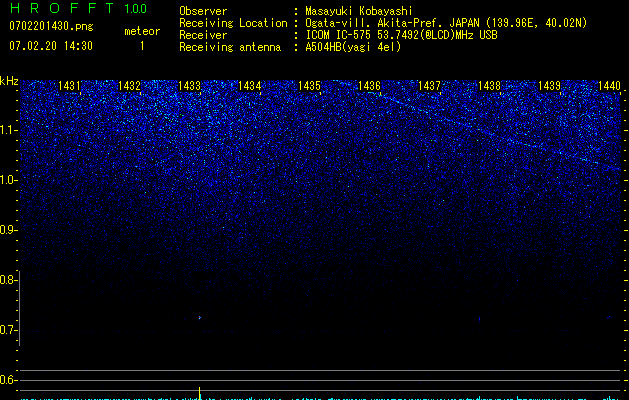Click the yellow signal spike on the bottom trace

(199, 393)
